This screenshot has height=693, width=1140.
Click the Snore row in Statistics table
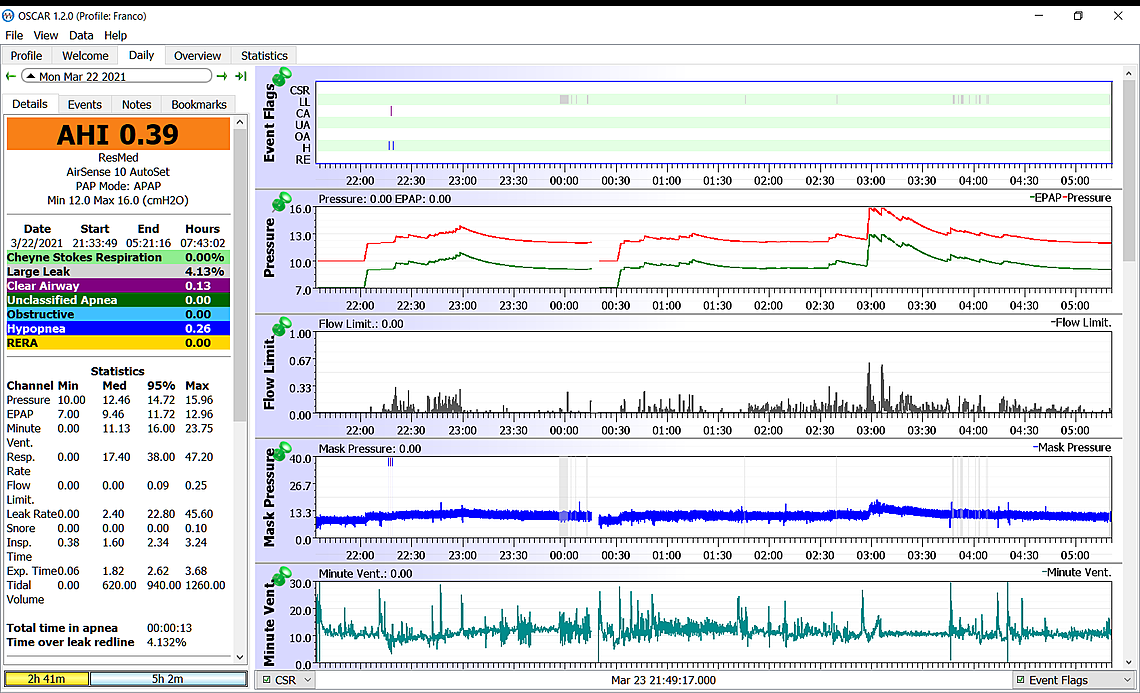point(116,529)
